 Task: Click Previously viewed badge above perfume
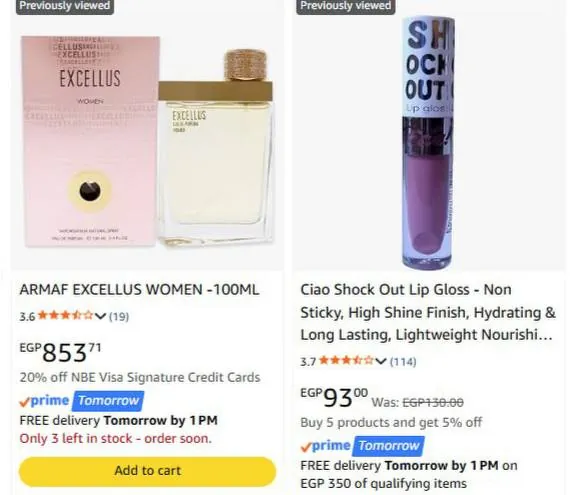pos(64,6)
